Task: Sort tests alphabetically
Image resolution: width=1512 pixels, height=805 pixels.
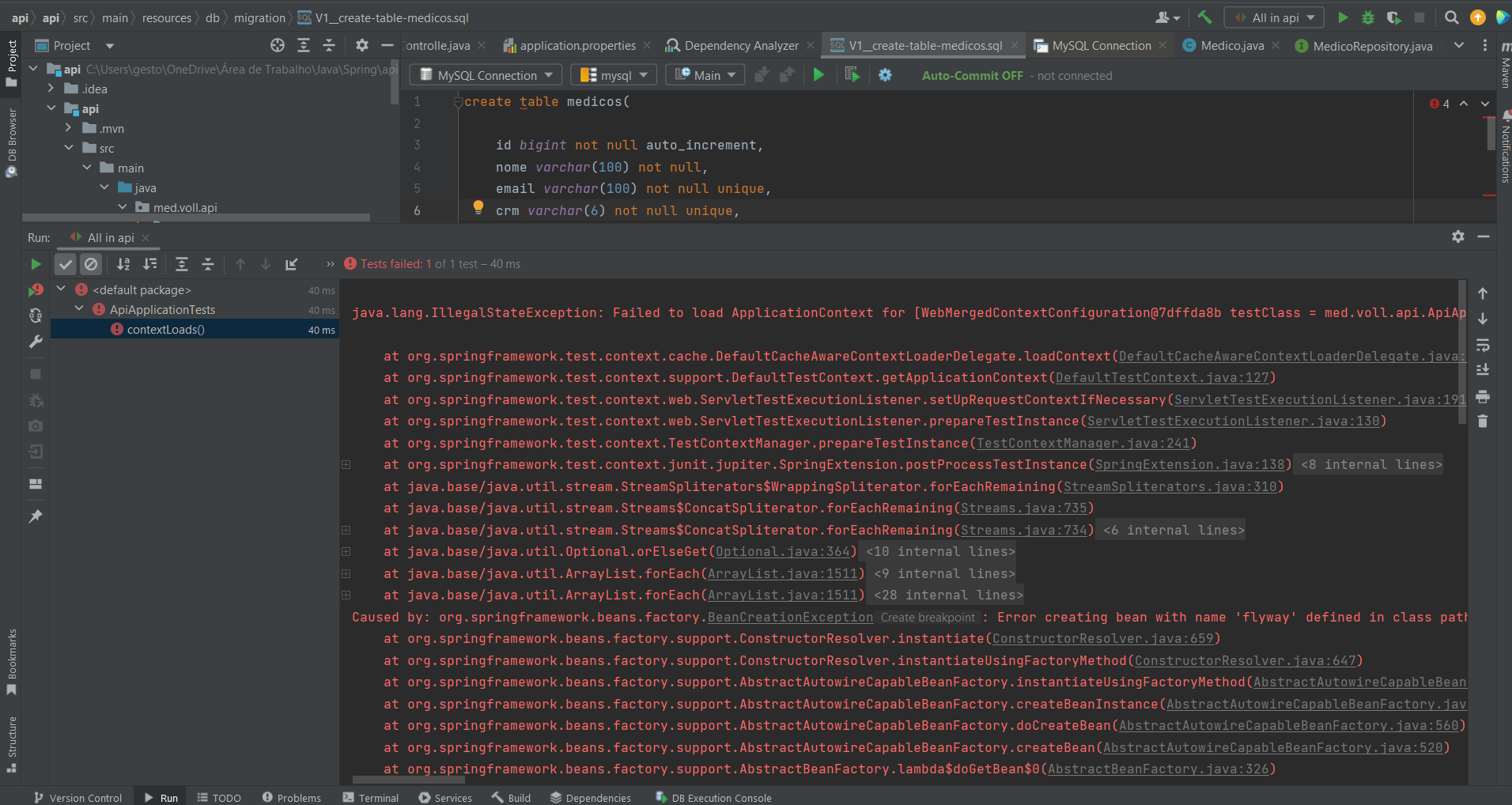Action: pyautogui.click(x=123, y=264)
